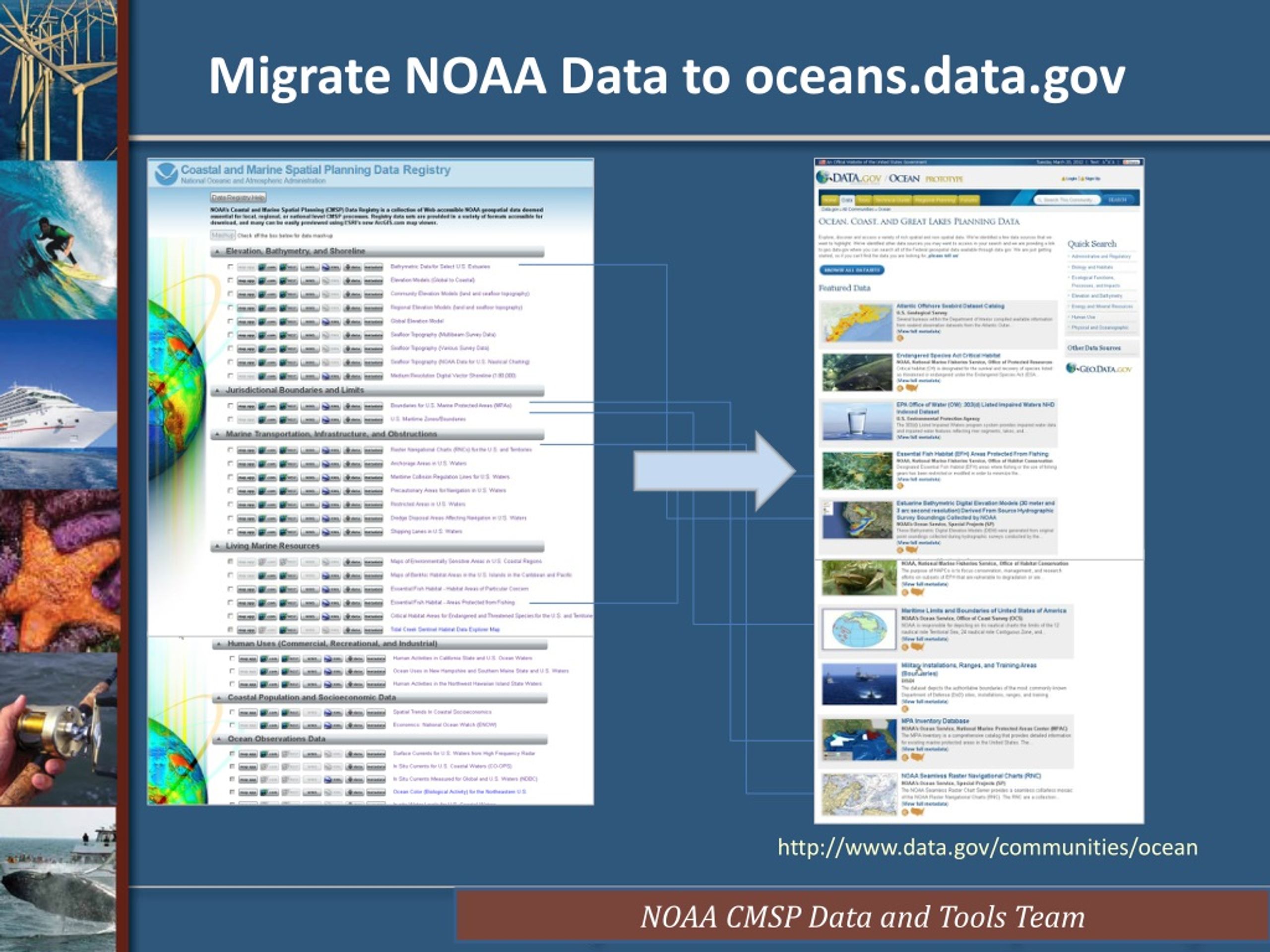The image size is (1270, 952).
Task: Open the Home tab on the Data.gov Ocean page
Action: pos(830,200)
